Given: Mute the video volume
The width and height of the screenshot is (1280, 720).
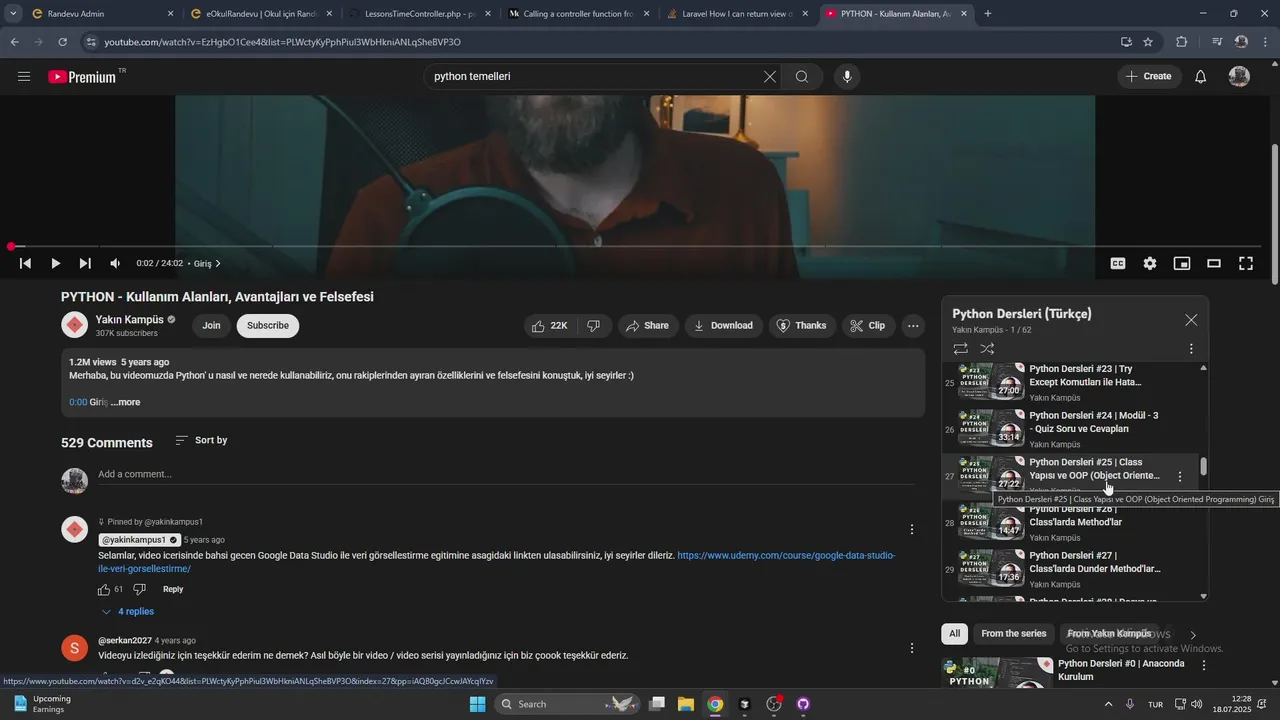Looking at the screenshot, I should pyautogui.click(x=115, y=263).
